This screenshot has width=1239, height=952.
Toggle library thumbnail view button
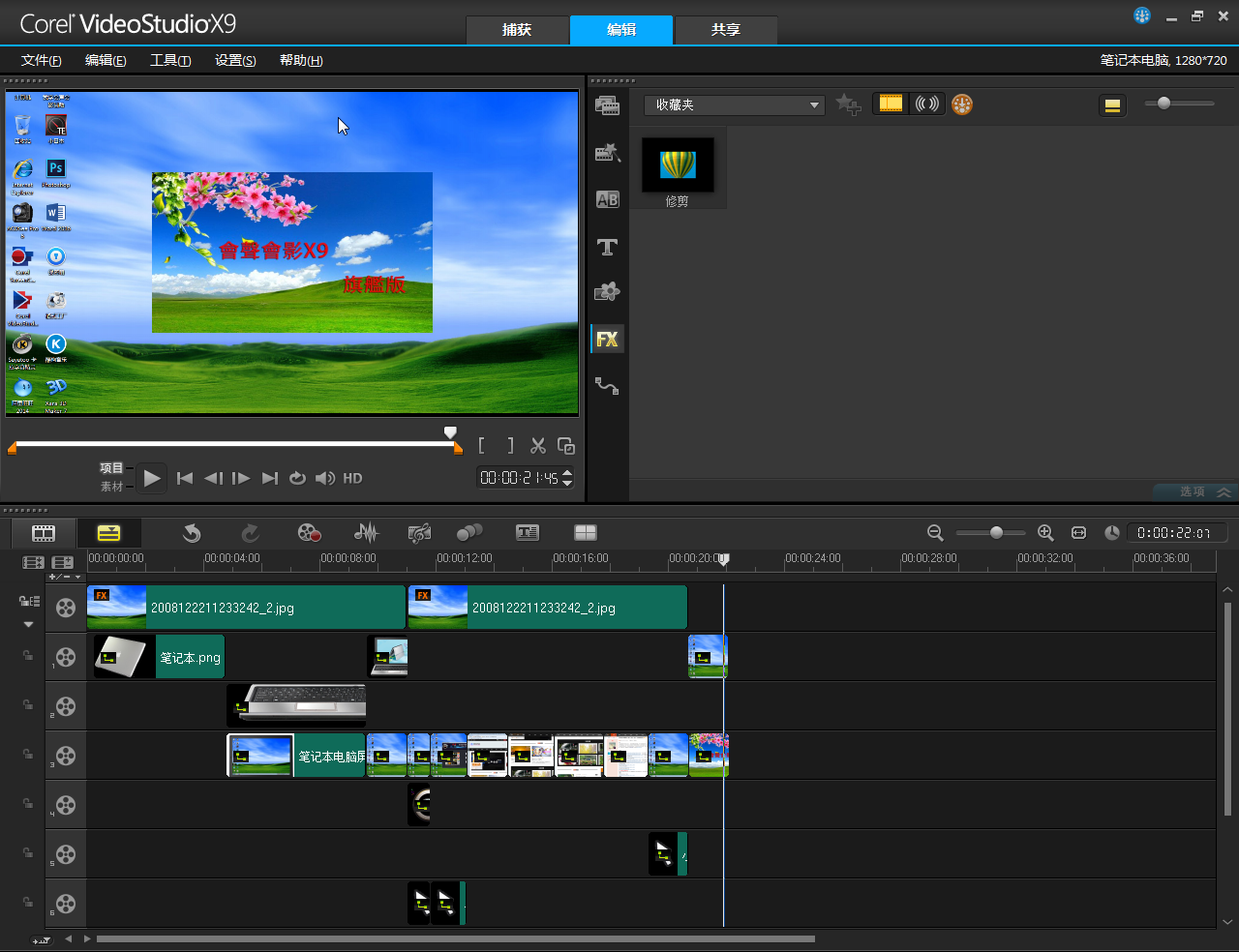pos(1112,105)
